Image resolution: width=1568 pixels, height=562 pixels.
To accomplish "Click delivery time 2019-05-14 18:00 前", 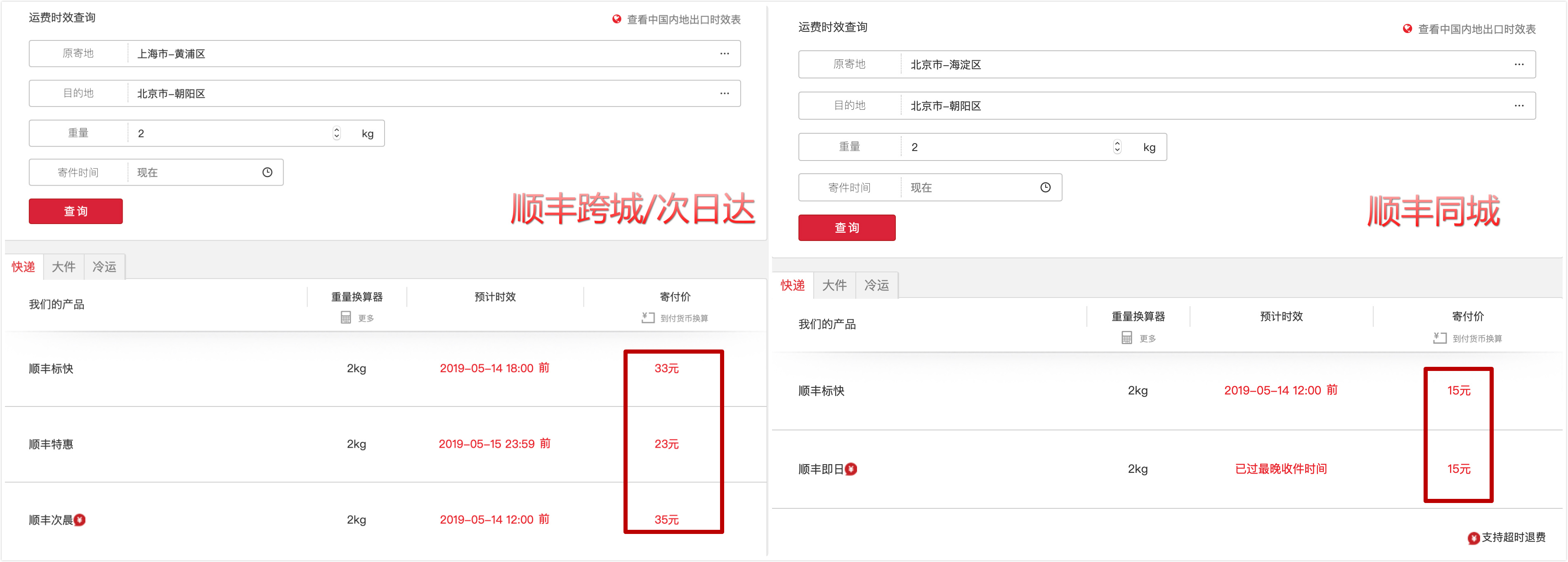I will tap(494, 368).
